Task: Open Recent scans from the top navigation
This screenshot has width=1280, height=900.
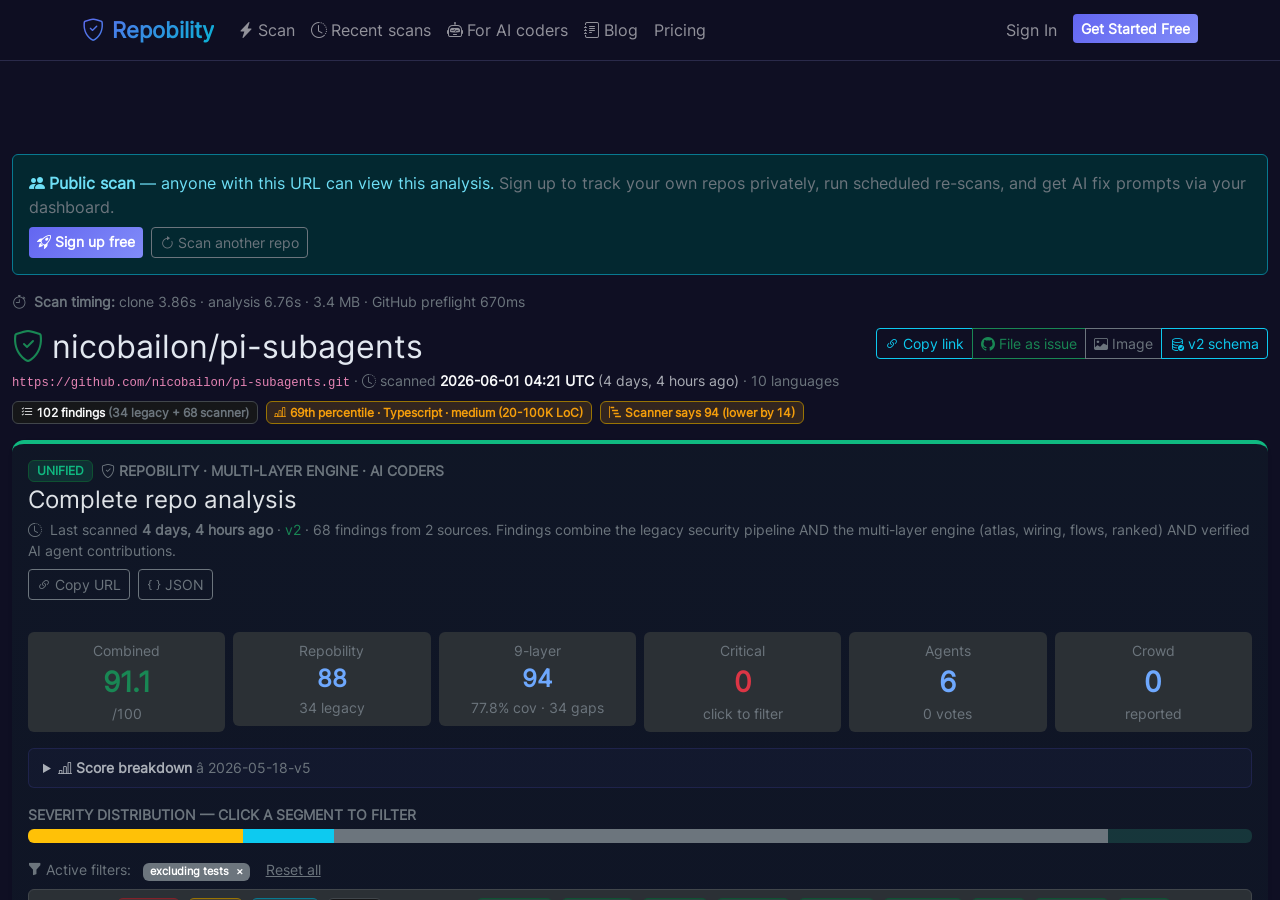Action: pos(371,30)
